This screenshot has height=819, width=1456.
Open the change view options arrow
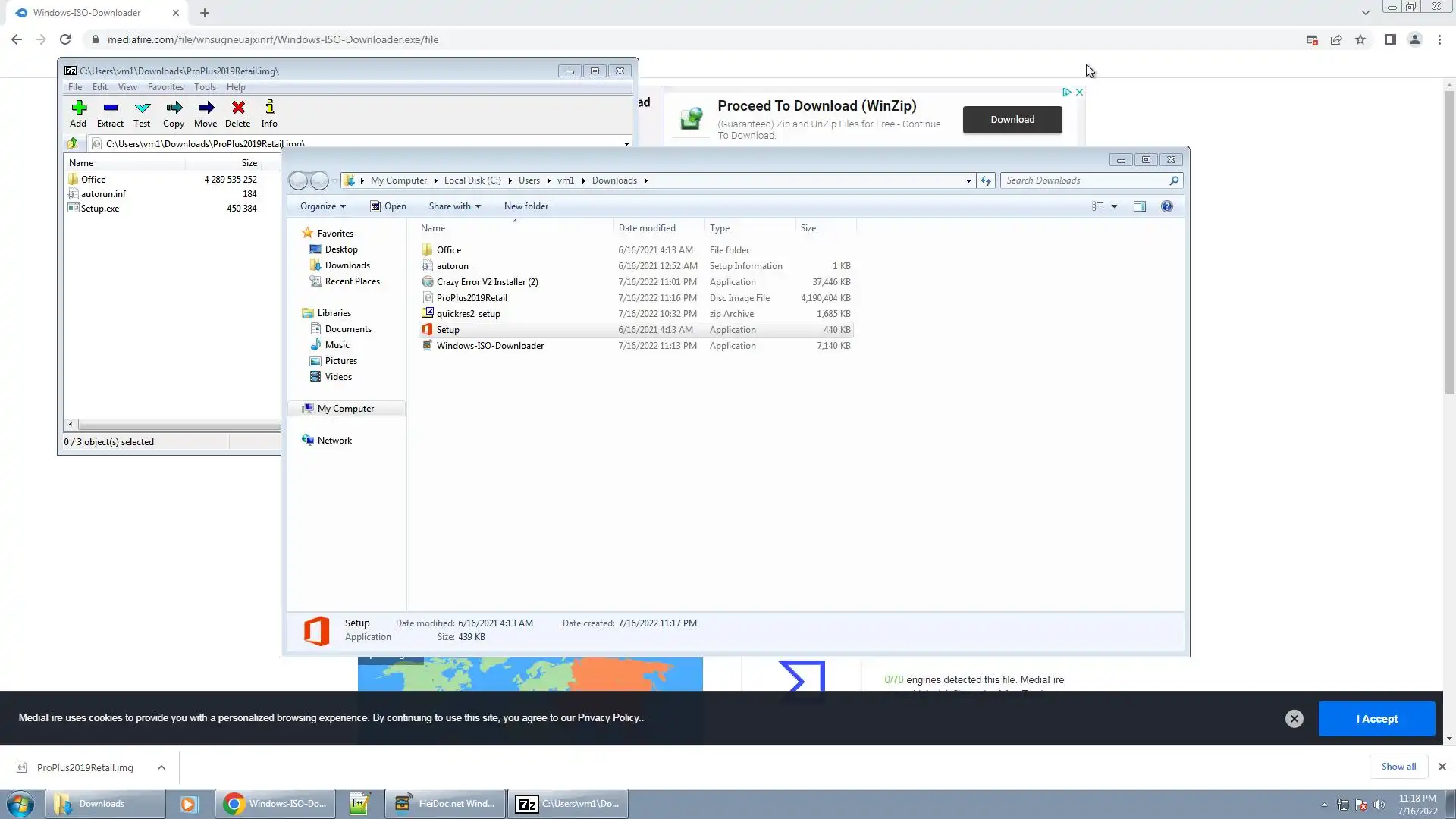click(1114, 206)
